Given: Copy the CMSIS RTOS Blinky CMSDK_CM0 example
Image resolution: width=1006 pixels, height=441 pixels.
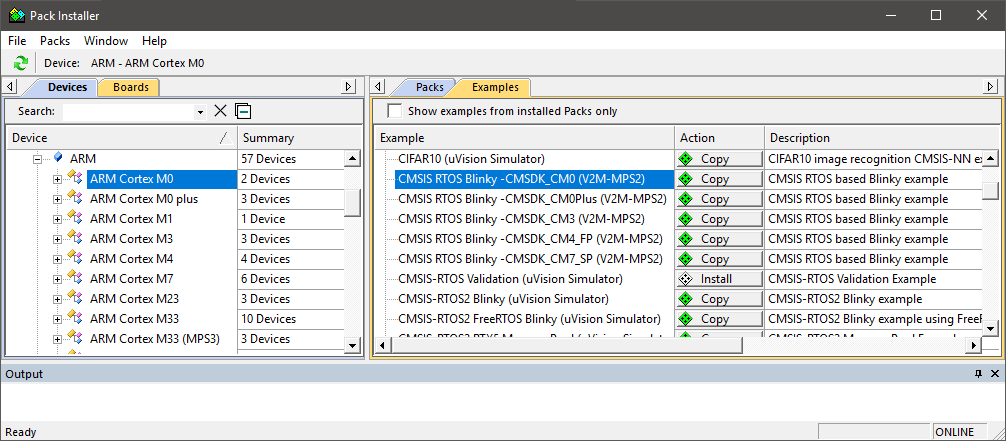Looking at the screenshot, I should (719, 178).
